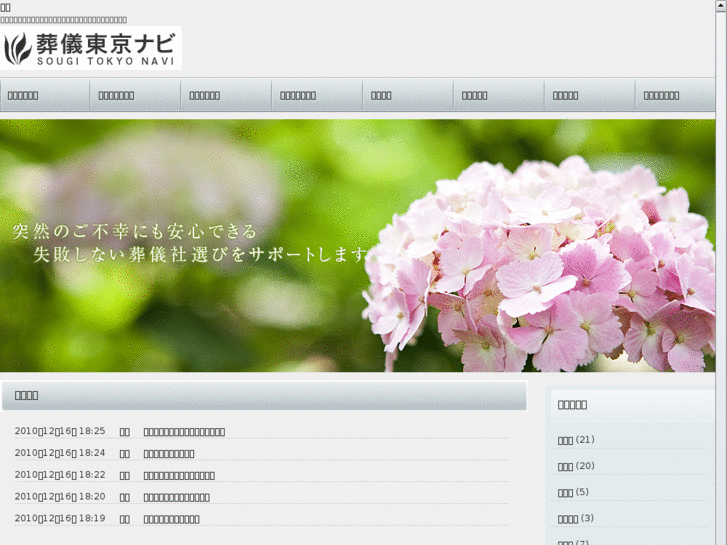Open the last navigation menu item
This screenshot has width=727, height=545.
click(x=661, y=96)
